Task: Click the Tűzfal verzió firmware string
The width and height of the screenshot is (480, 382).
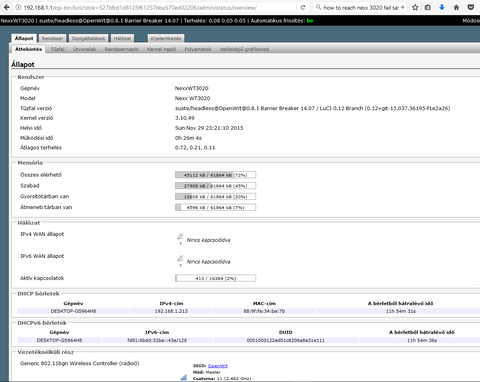Action: (313, 108)
